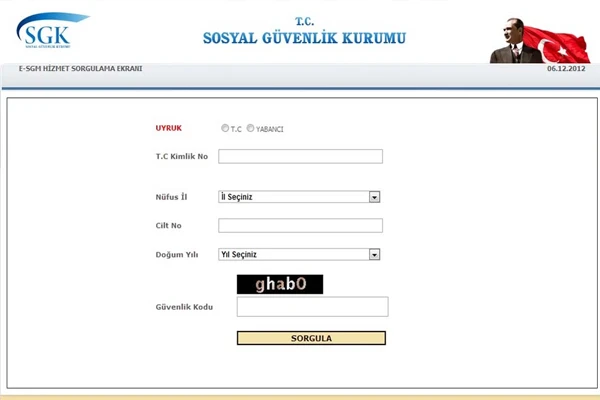Click the SOSYAL GÜVENLİK KURUMU heading
This screenshot has height=400, width=600.
click(x=304, y=38)
